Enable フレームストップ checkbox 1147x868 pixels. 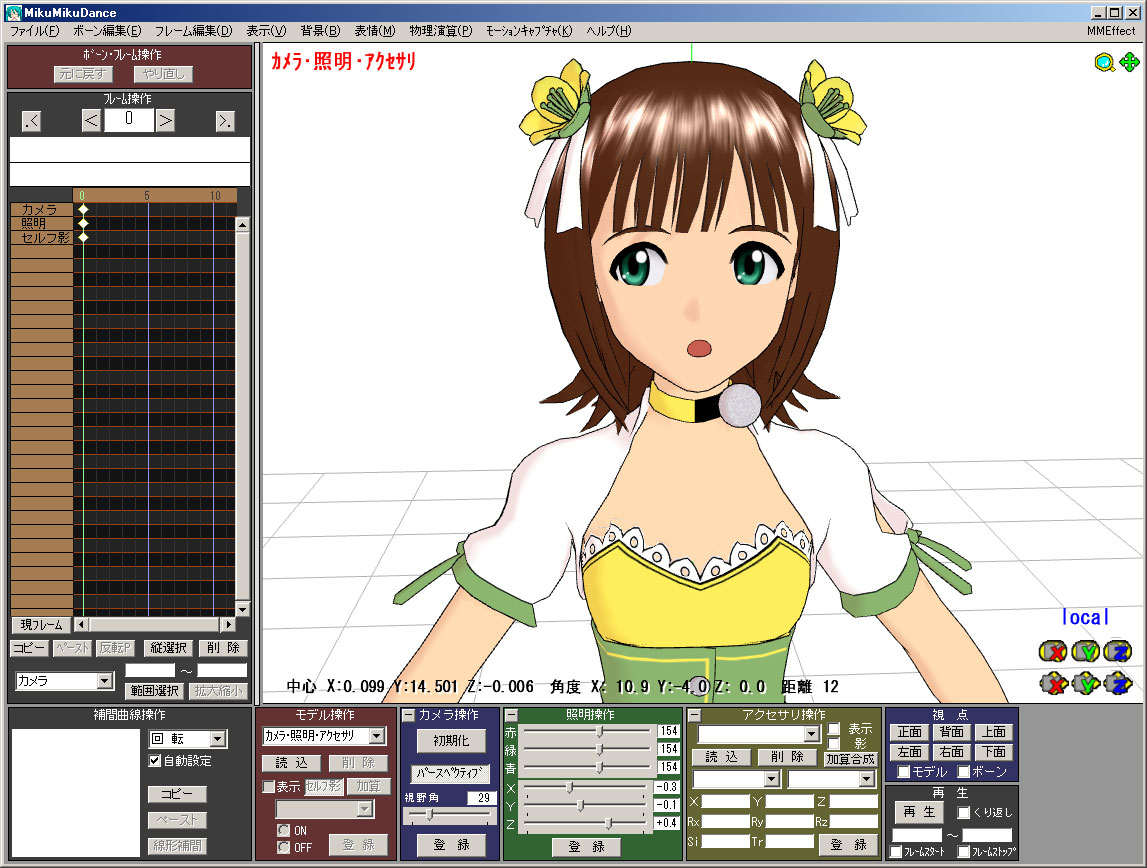[x=963, y=852]
